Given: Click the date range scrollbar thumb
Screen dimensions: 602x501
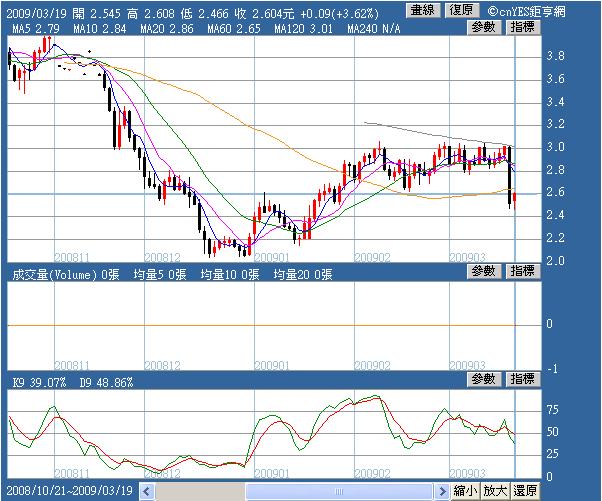Looking at the screenshot, I should click(x=339, y=491).
